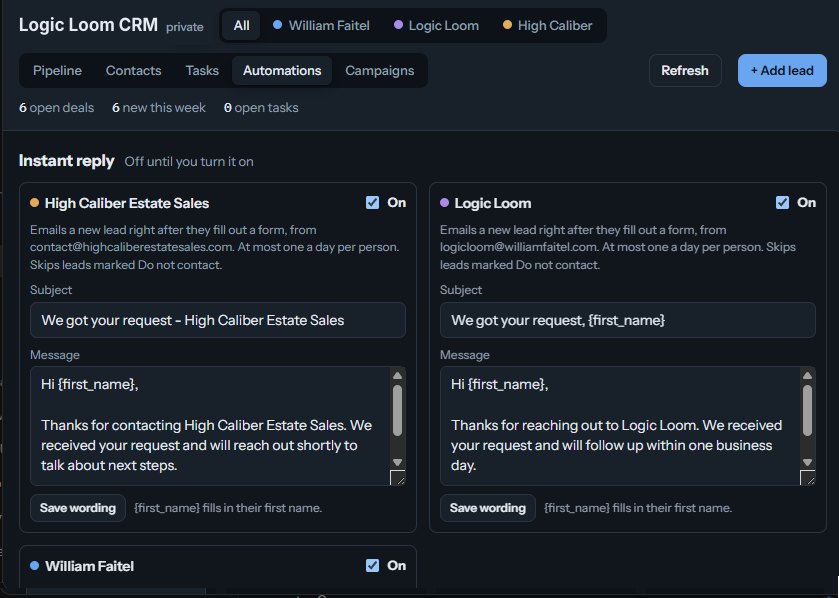Uncheck the On checkbox in the Logic Loom card
The image size is (839, 598).
coord(782,203)
